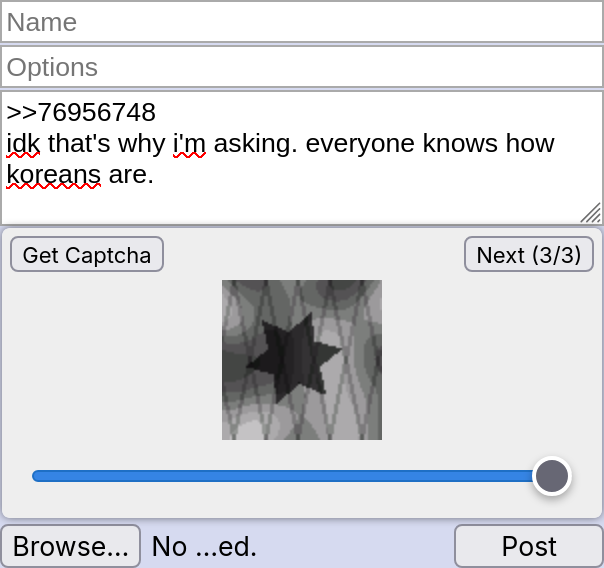Submit the reply with Post
604x568 pixels.
click(x=529, y=546)
